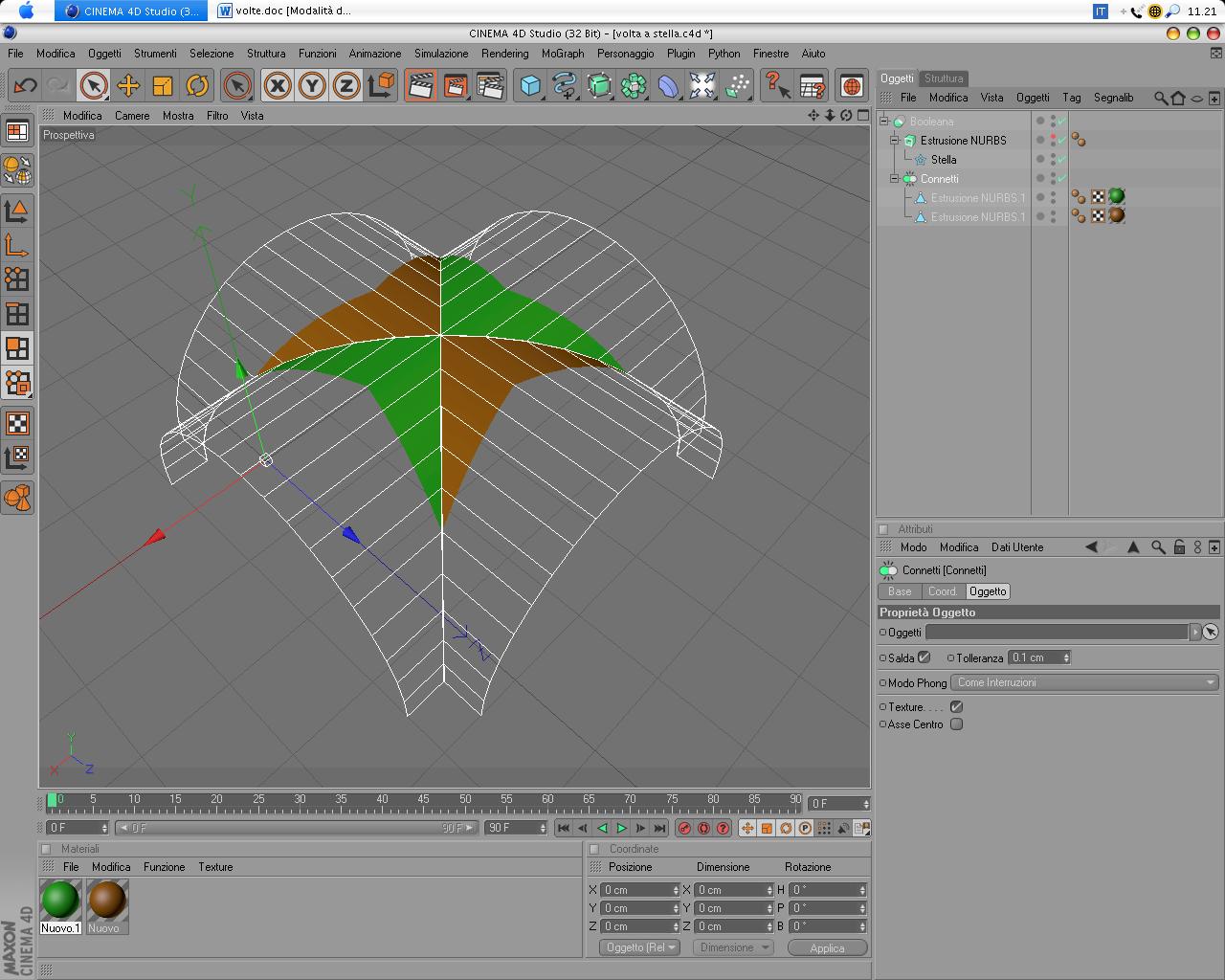Screen dimensions: 1225x980
Task: Select the Move tool
Action: [x=127, y=86]
